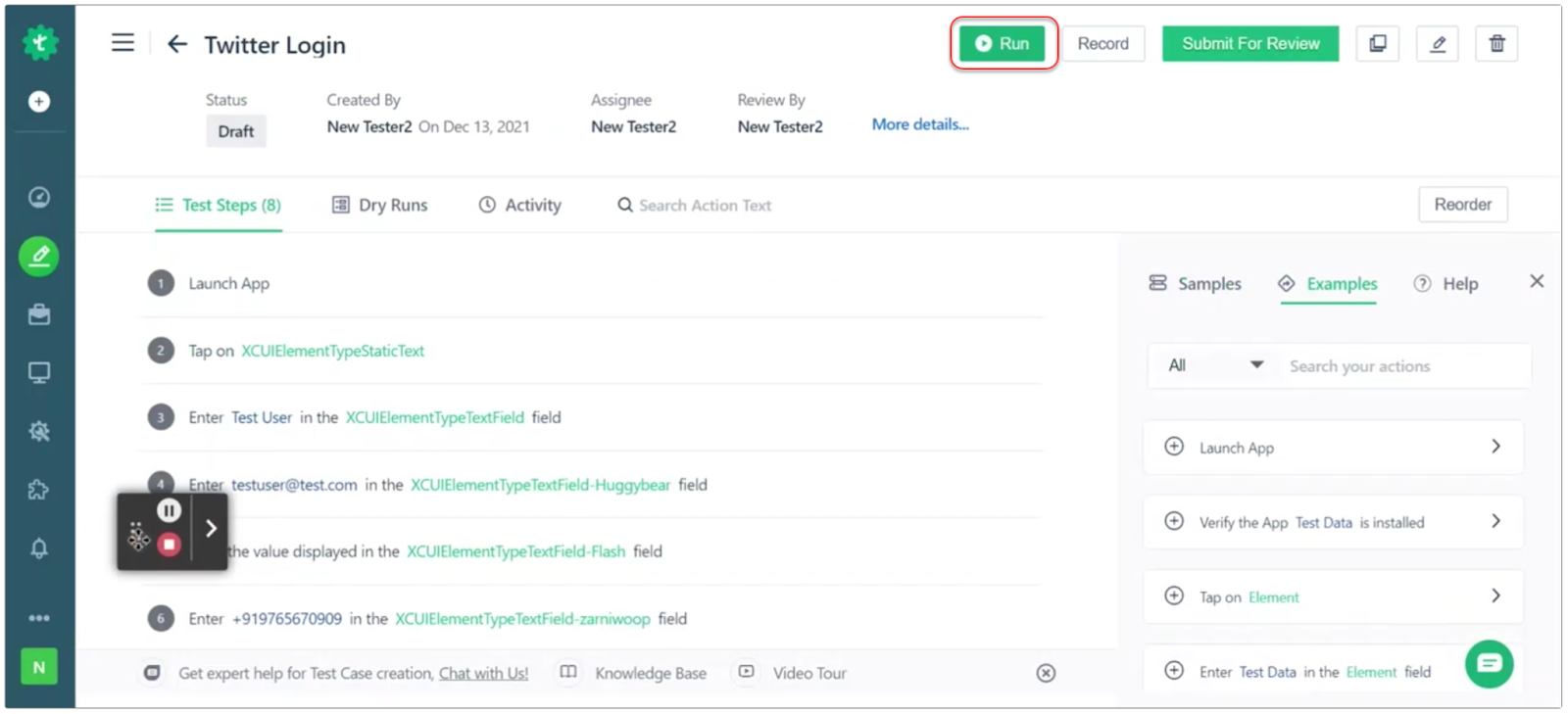Click the Testsigma logo icon
Image resolution: width=1568 pixels, height=714 pixels.
pyautogui.click(x=39, y=42)
